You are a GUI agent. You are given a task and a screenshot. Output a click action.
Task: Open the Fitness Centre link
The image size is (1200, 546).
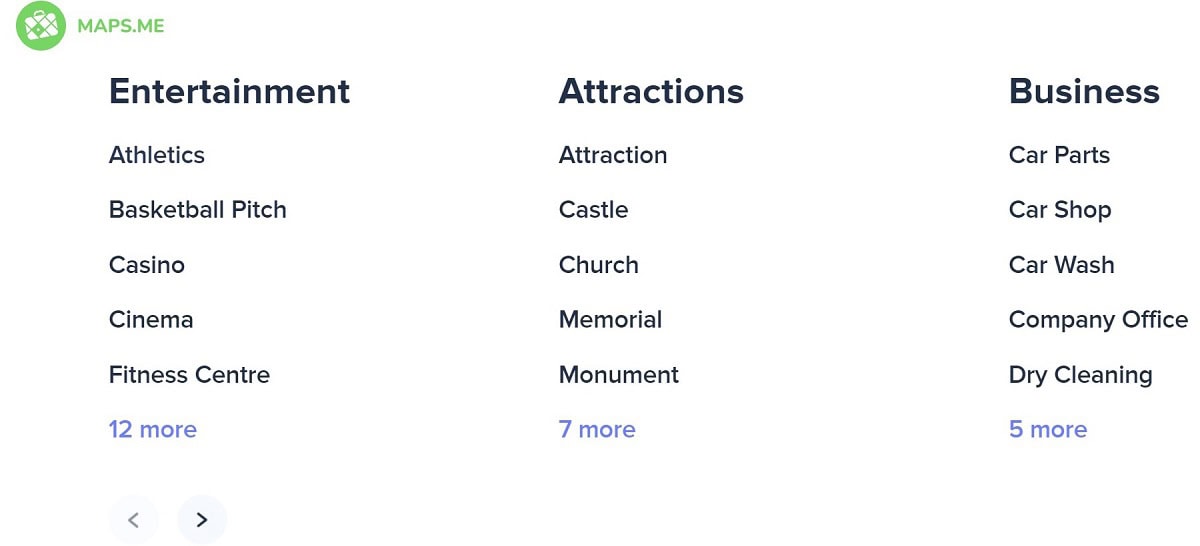190,375
